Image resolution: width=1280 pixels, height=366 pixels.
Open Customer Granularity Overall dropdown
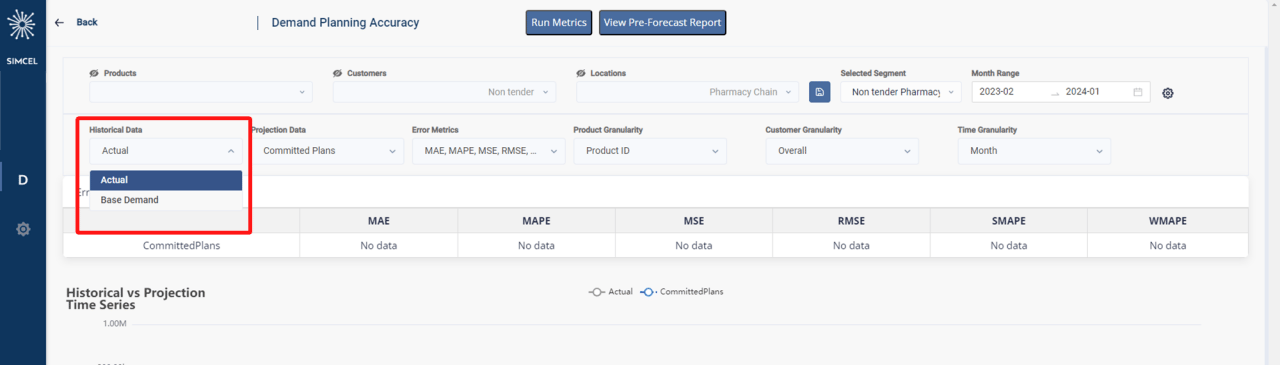(x=842, y=151)
